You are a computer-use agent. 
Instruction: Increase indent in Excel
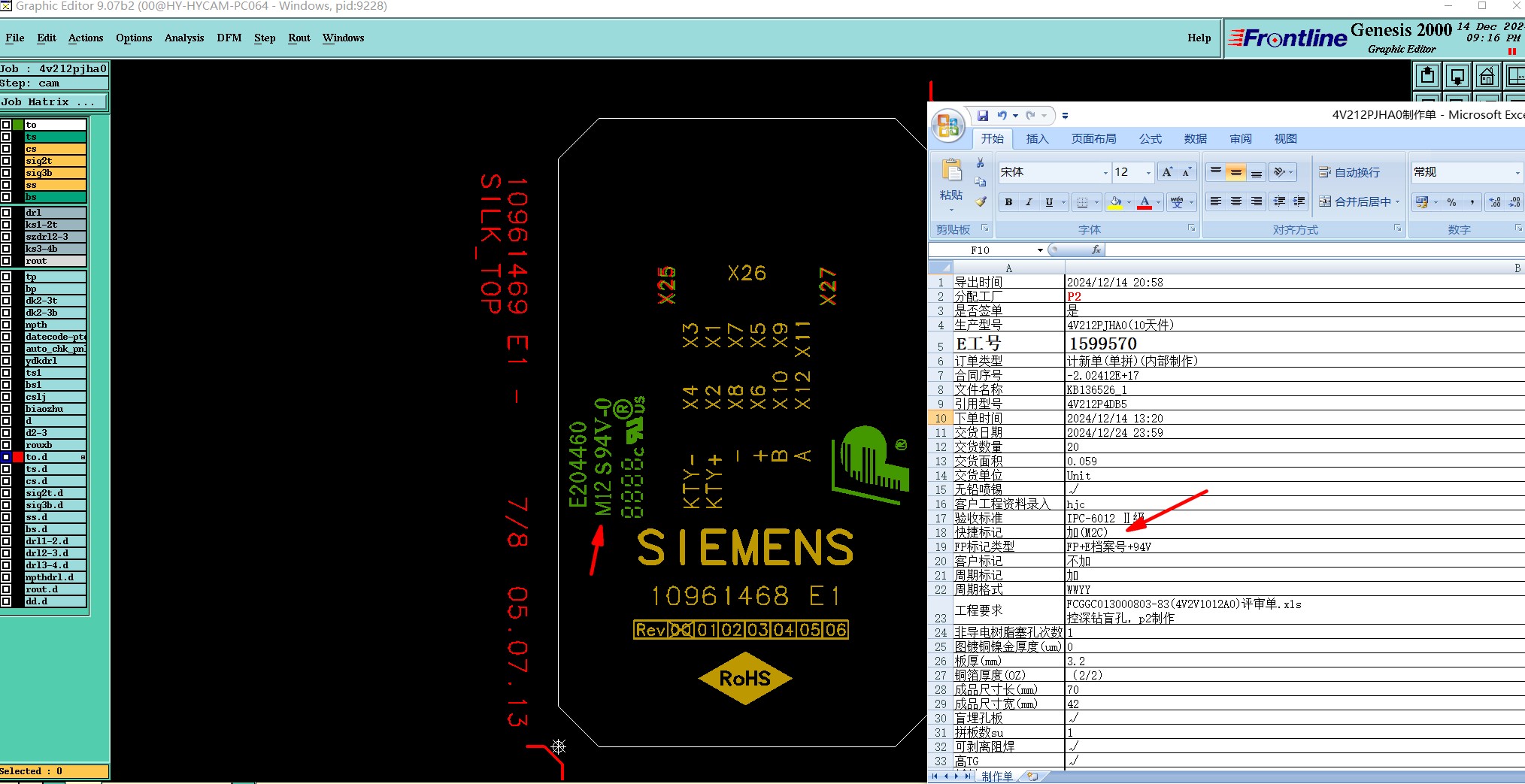(1299, 201)
